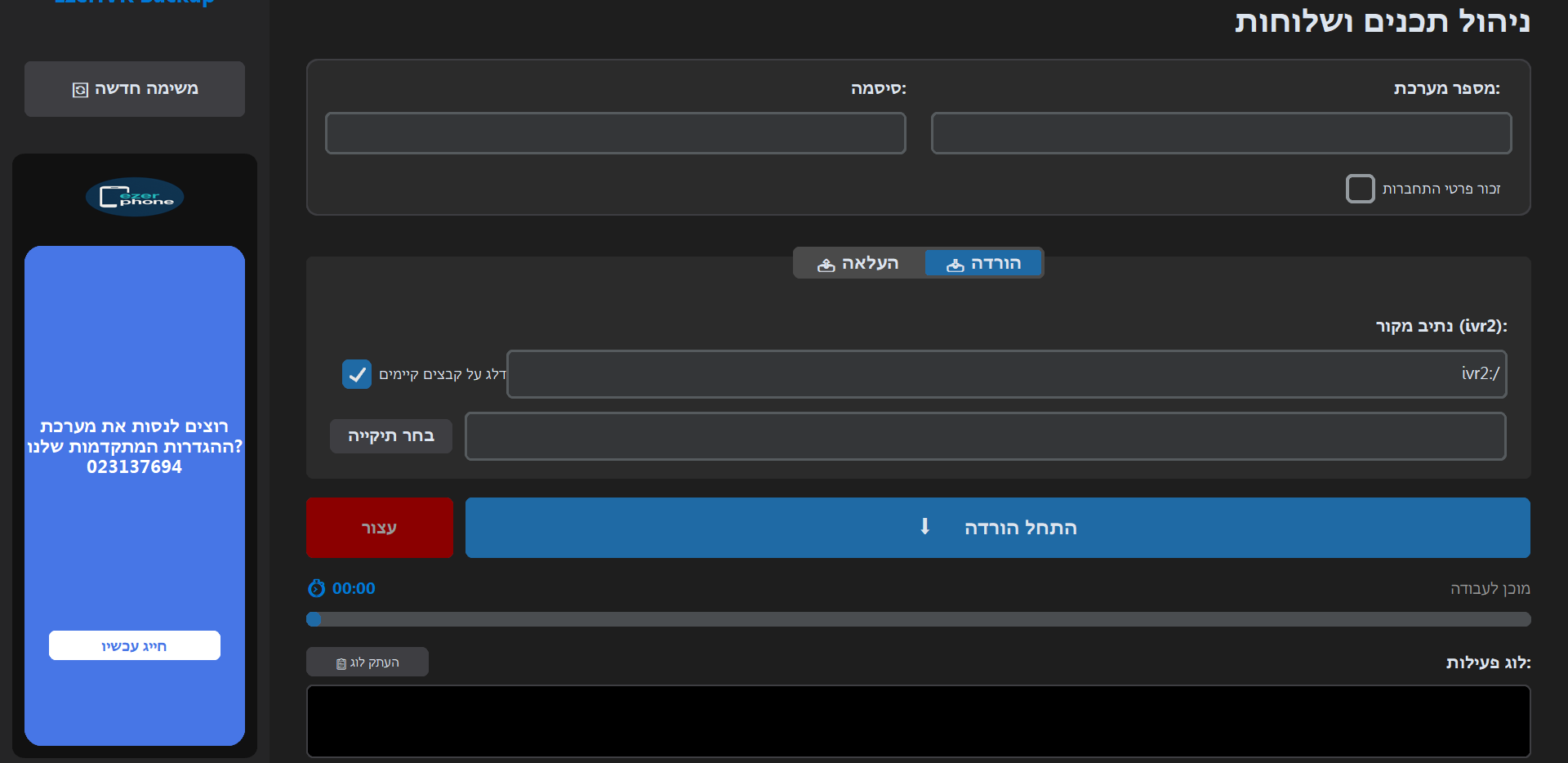This screenshot has height=763, width=1568.
Task: Click the new task icon in the sidebar
Action: tap(80, 90)
